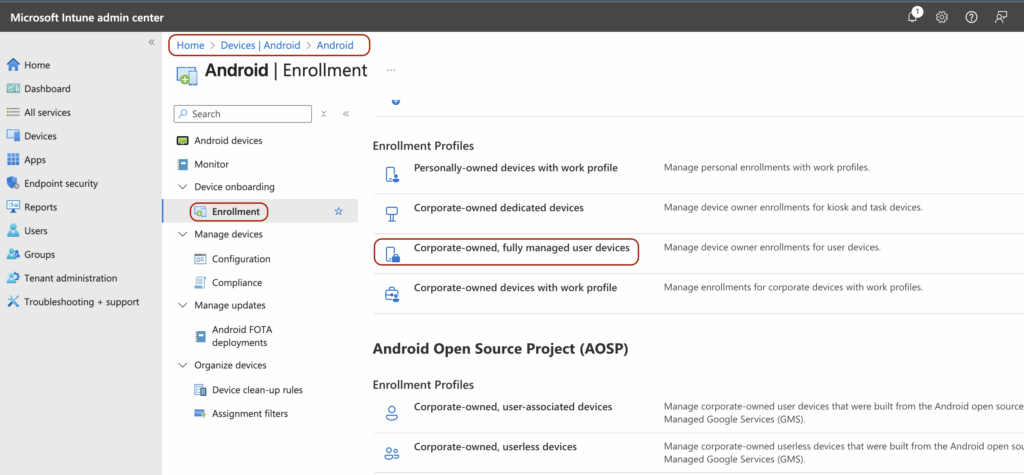Collapse the Device onboarding section
The width and height of the screenshot is (1024, 475).
pyautogui.click(x=182, y=187)
